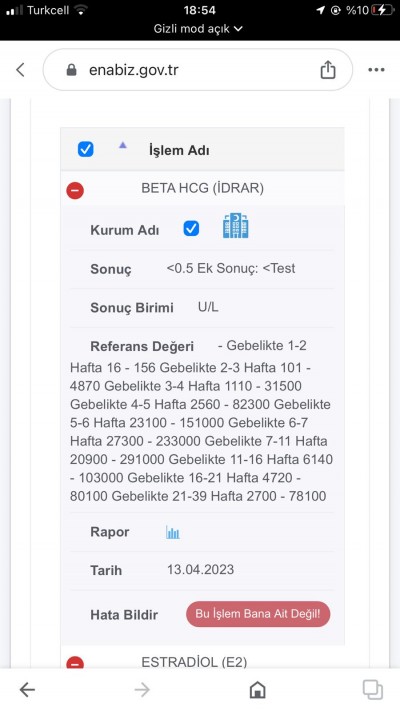Go to browser home page icon
The image size is (400, 711).
click(257, 690)
